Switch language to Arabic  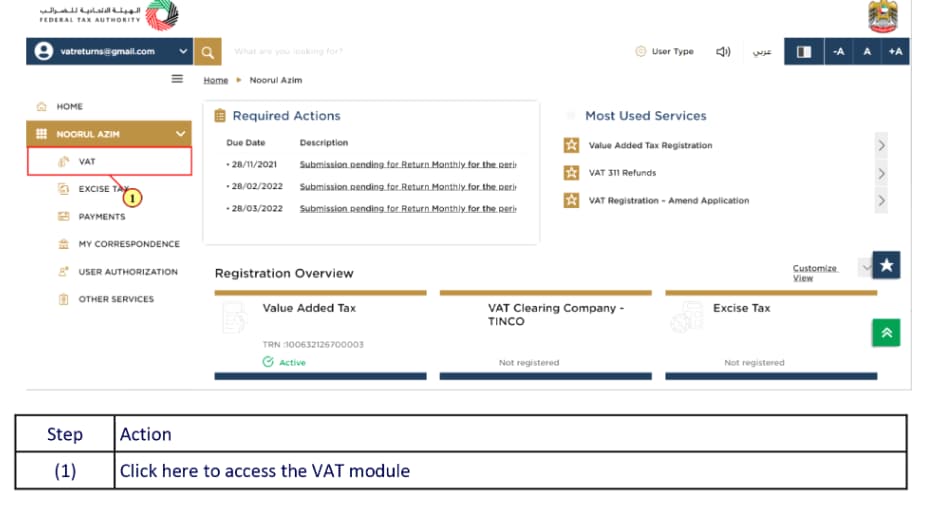[x=762, y=52]
